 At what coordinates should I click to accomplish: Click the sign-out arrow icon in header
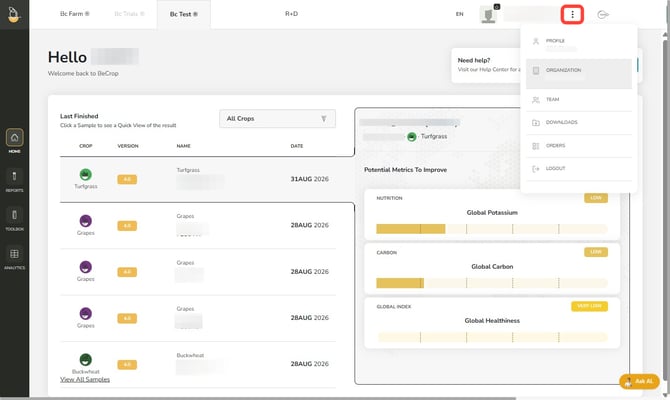tap(602, 15)
